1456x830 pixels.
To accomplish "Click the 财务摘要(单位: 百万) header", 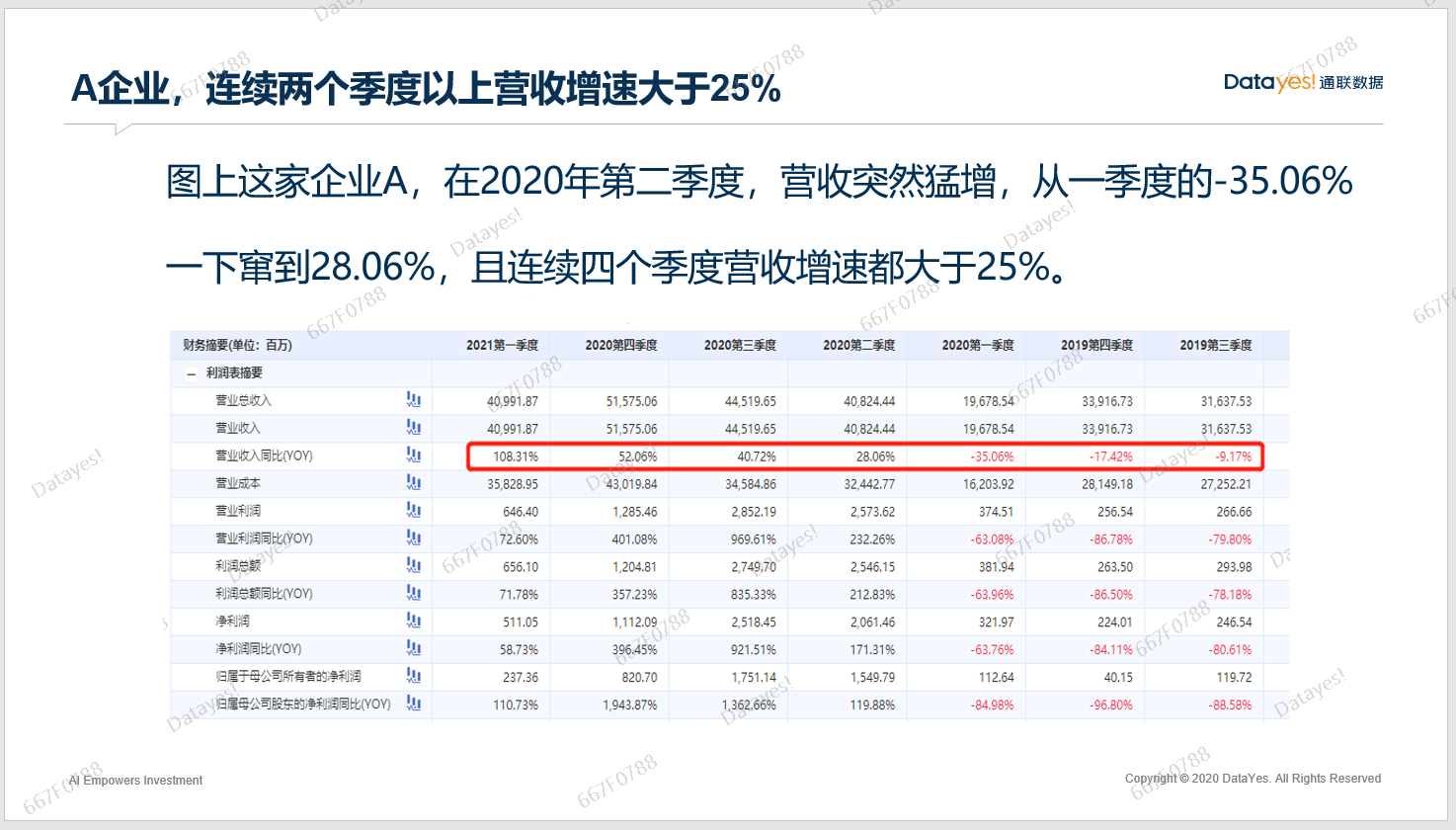I will click(237, 345).
